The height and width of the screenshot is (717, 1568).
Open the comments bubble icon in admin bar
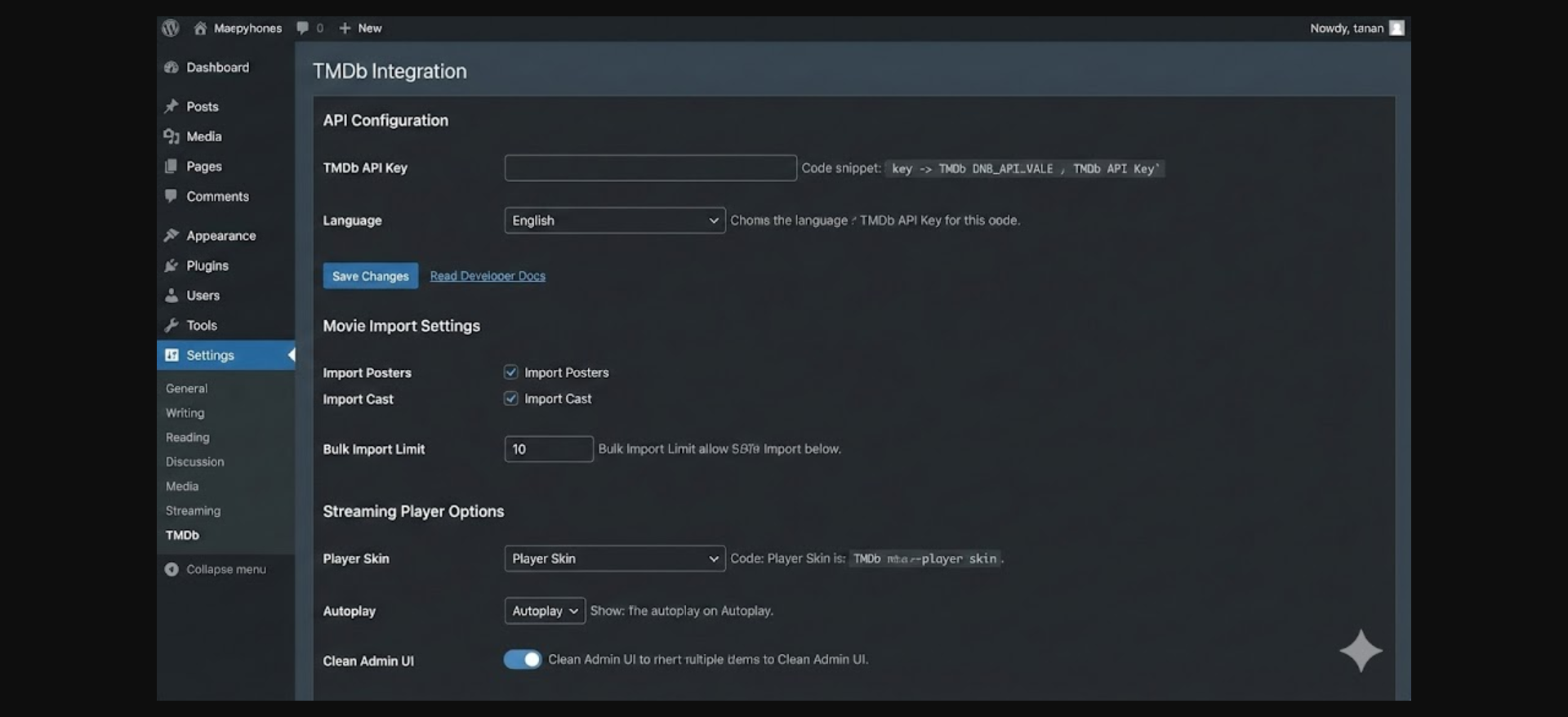point(303,28)
